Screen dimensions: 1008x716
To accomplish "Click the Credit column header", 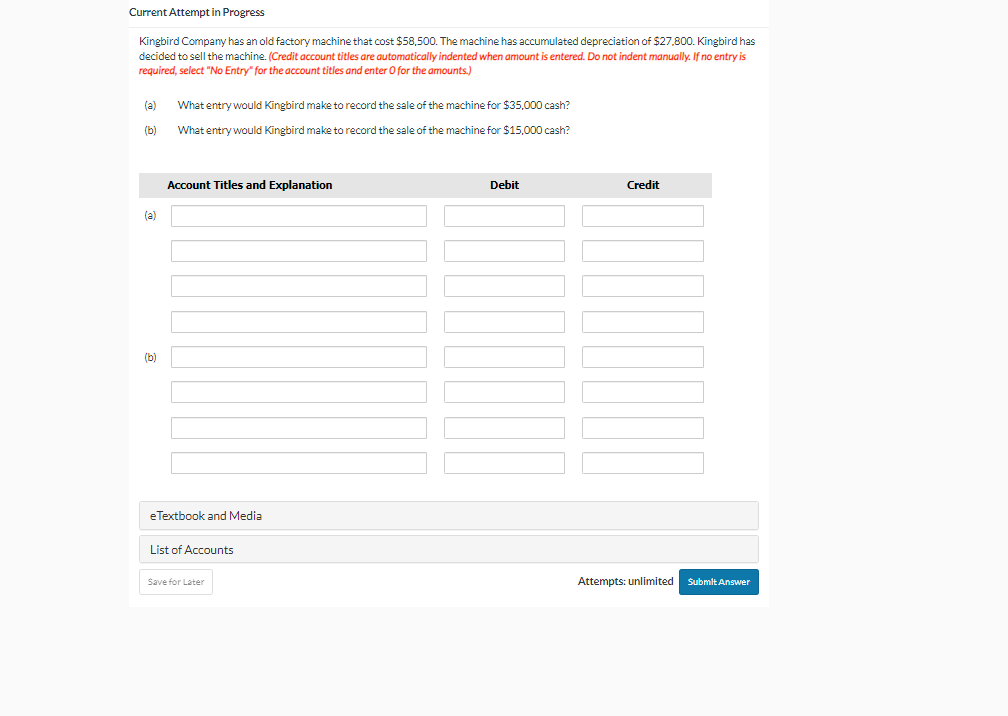I will pos(643,185).
